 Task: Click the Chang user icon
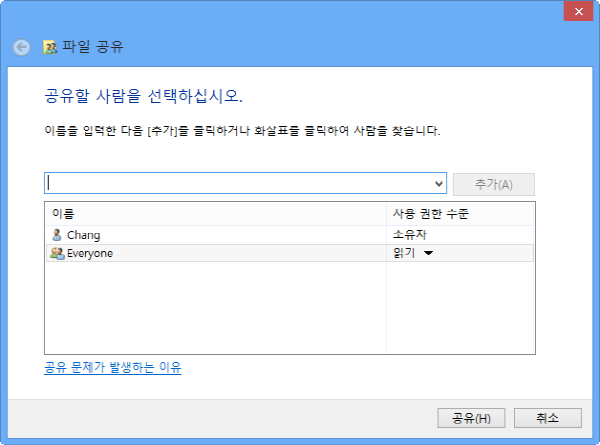tap(57, 235)
